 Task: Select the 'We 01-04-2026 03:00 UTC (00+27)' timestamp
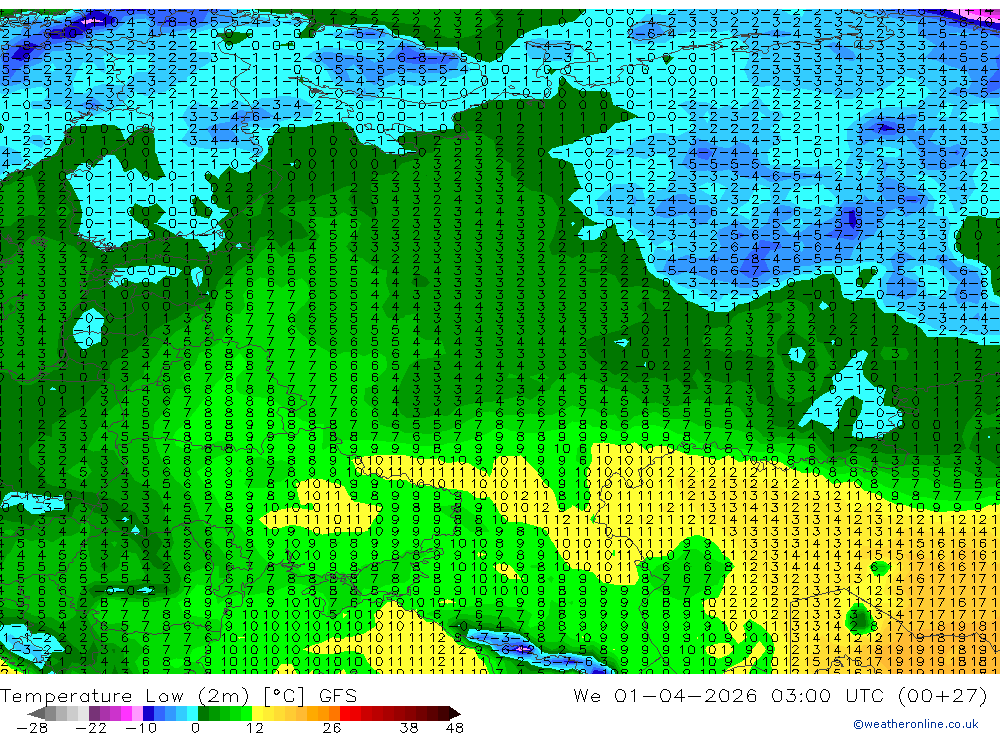click(780, 695)
